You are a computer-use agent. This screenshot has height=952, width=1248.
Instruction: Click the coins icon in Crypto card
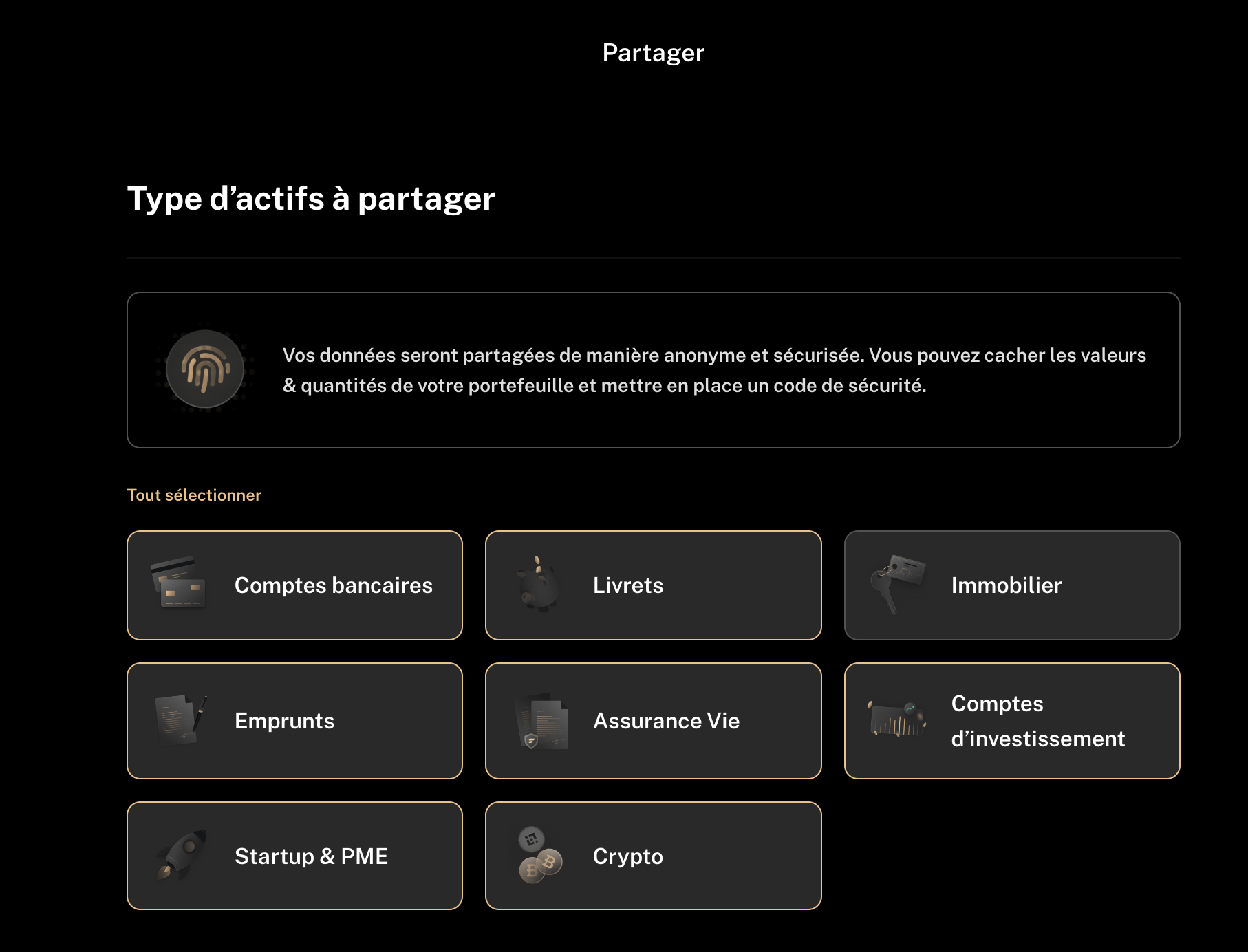click(x=539, y=855)
